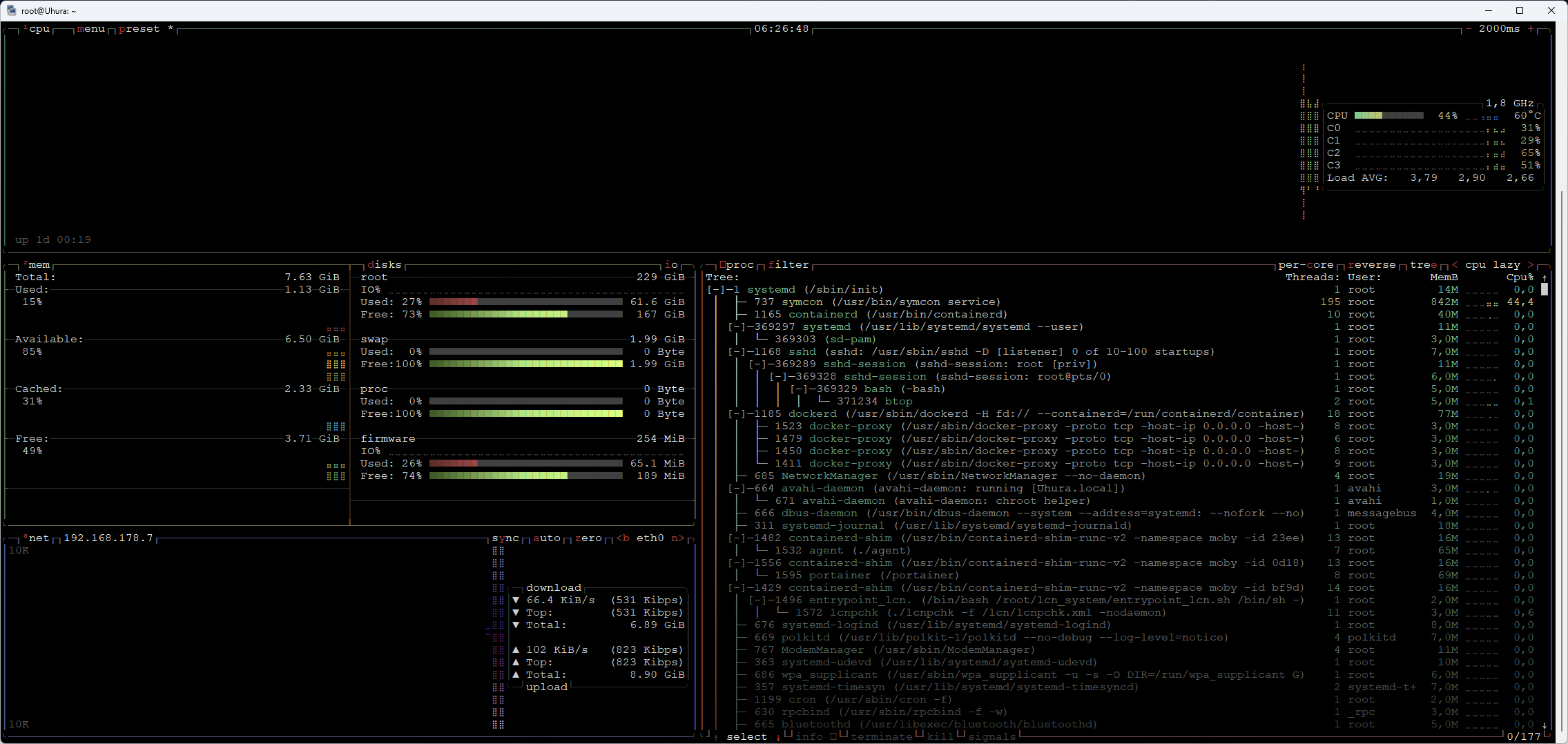The height and width of the screenshot is (744, 1568).
Task: Open the btop menu
Action: coord(91,29)
